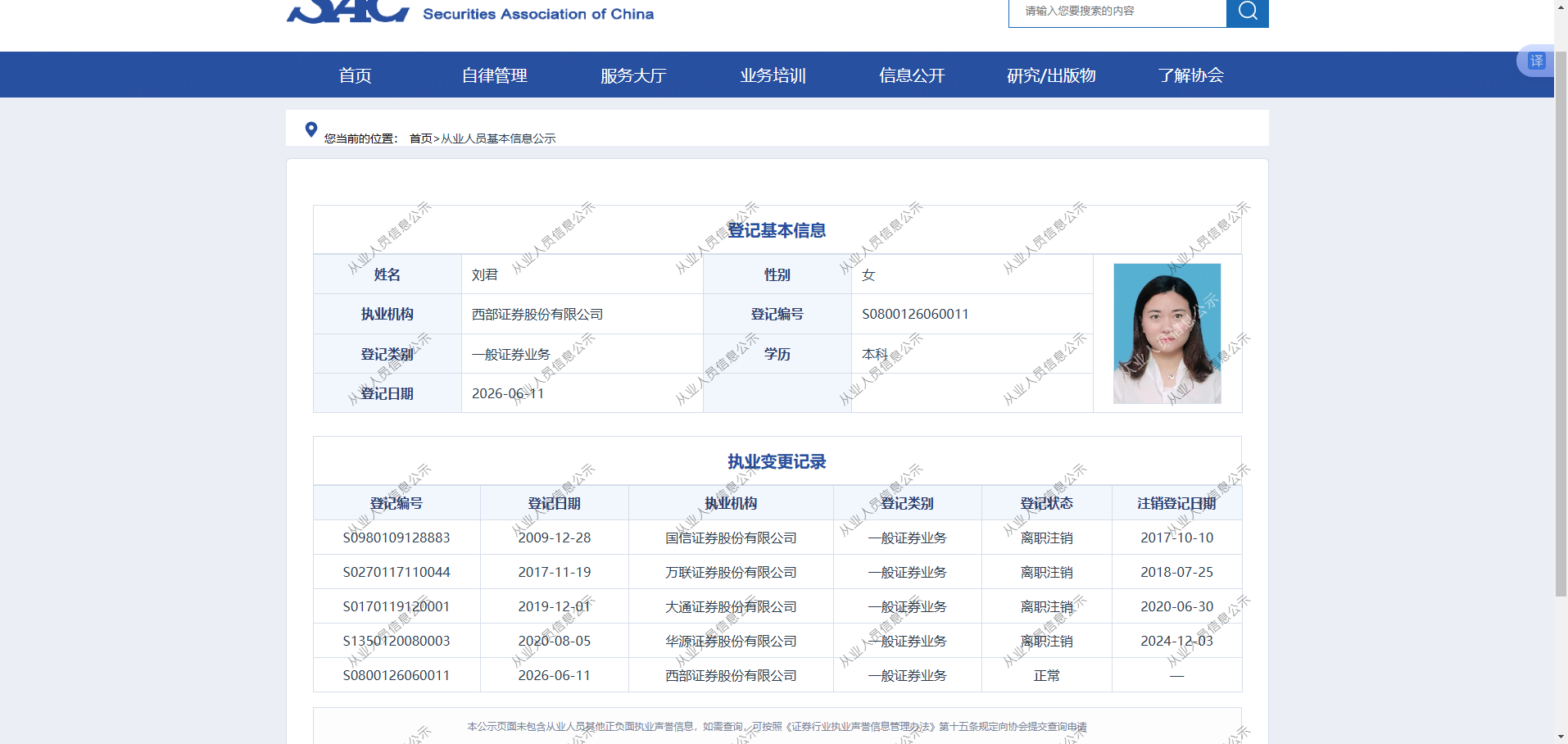The height and width of the screenshot is (744, 1568).
Task: Click 一般证券业务 in basic info table
Action: tap(511, 354)
